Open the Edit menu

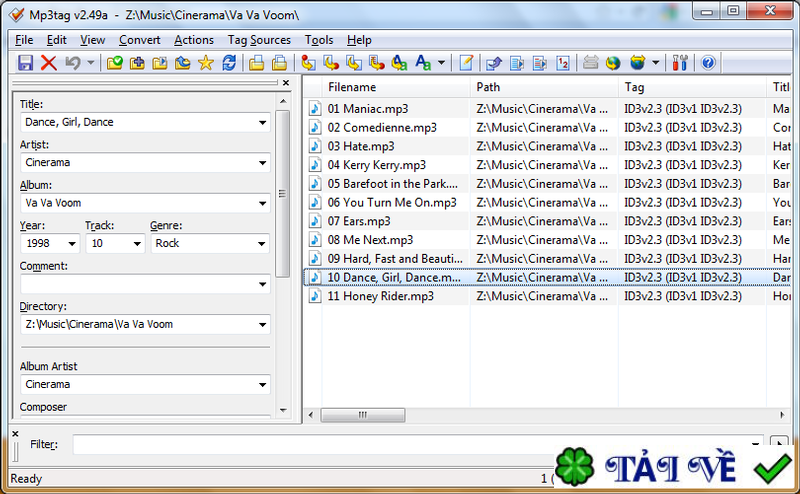57,40
